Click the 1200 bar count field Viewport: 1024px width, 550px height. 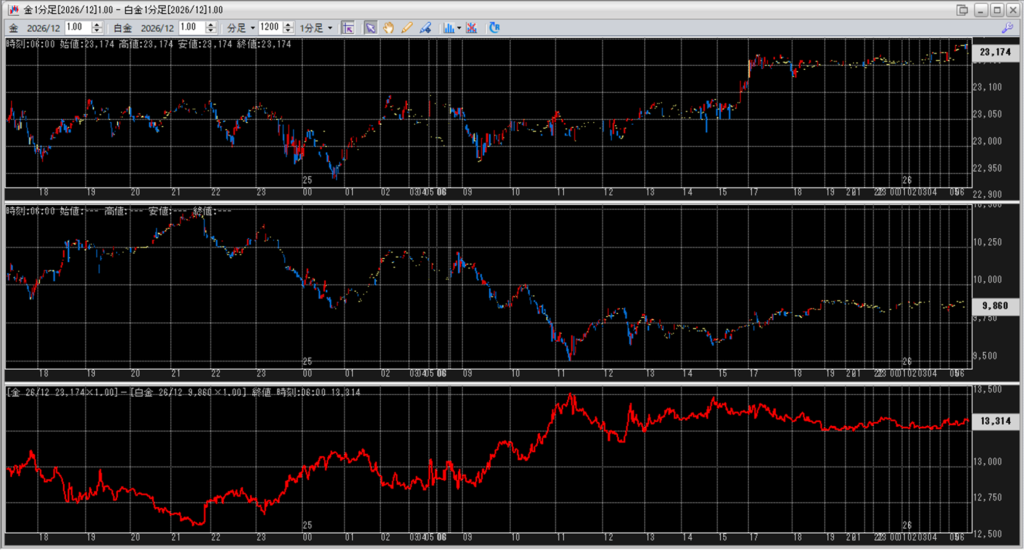tap(269, 28)
